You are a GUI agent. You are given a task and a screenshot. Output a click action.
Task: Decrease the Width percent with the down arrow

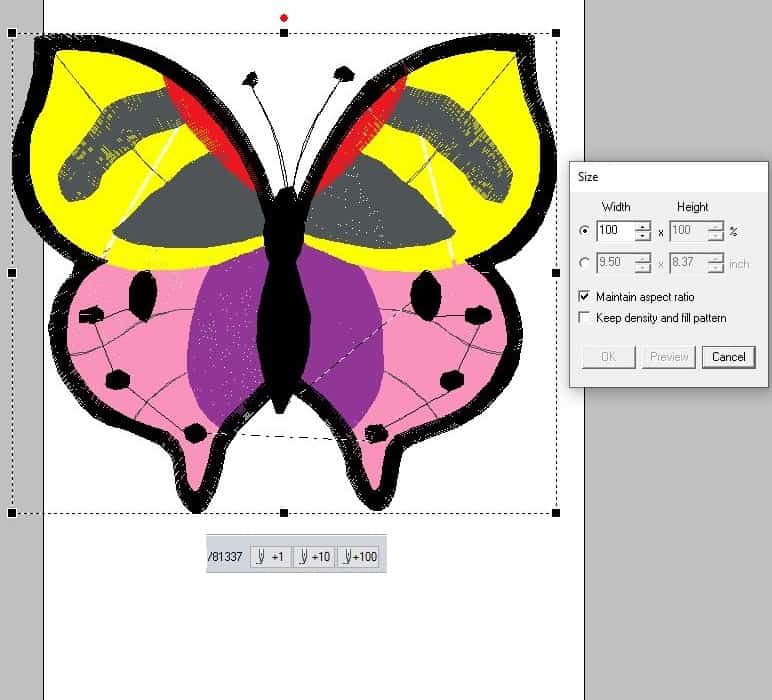(643, 235)
